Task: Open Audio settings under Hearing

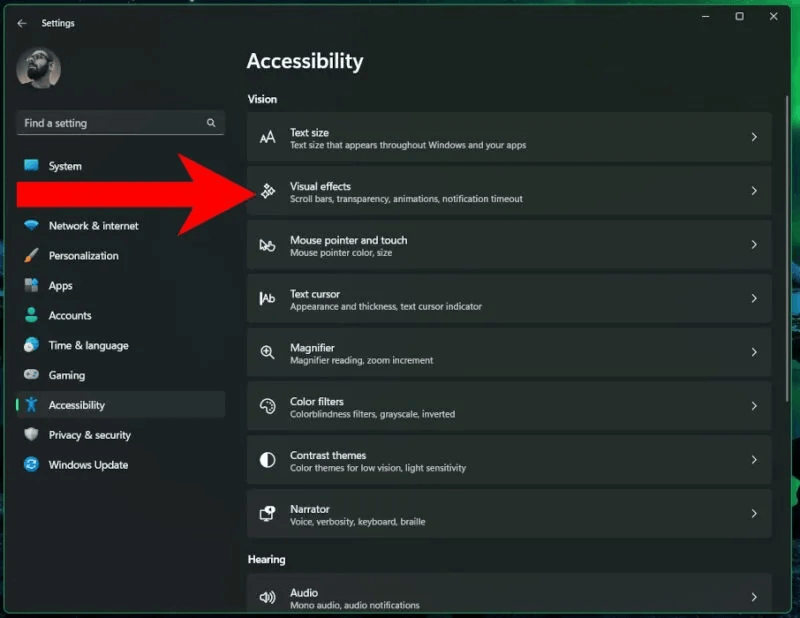Action: [509, 594]
